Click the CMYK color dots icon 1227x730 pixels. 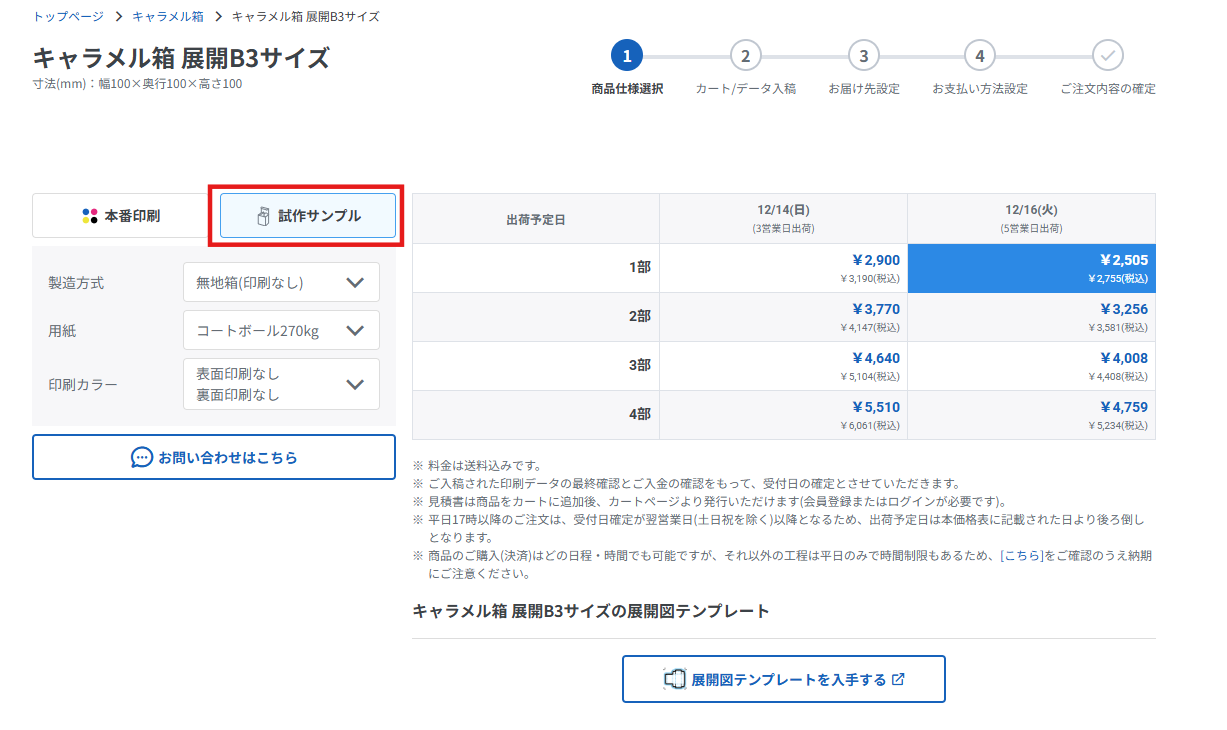coord(90,216)
